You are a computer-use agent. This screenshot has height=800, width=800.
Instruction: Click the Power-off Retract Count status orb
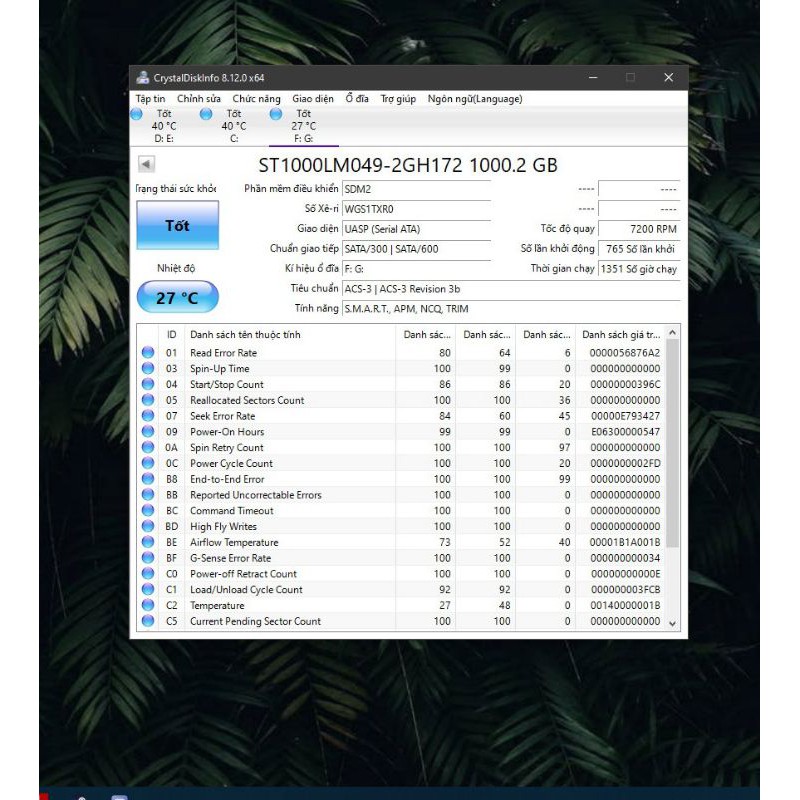[148, 574]
